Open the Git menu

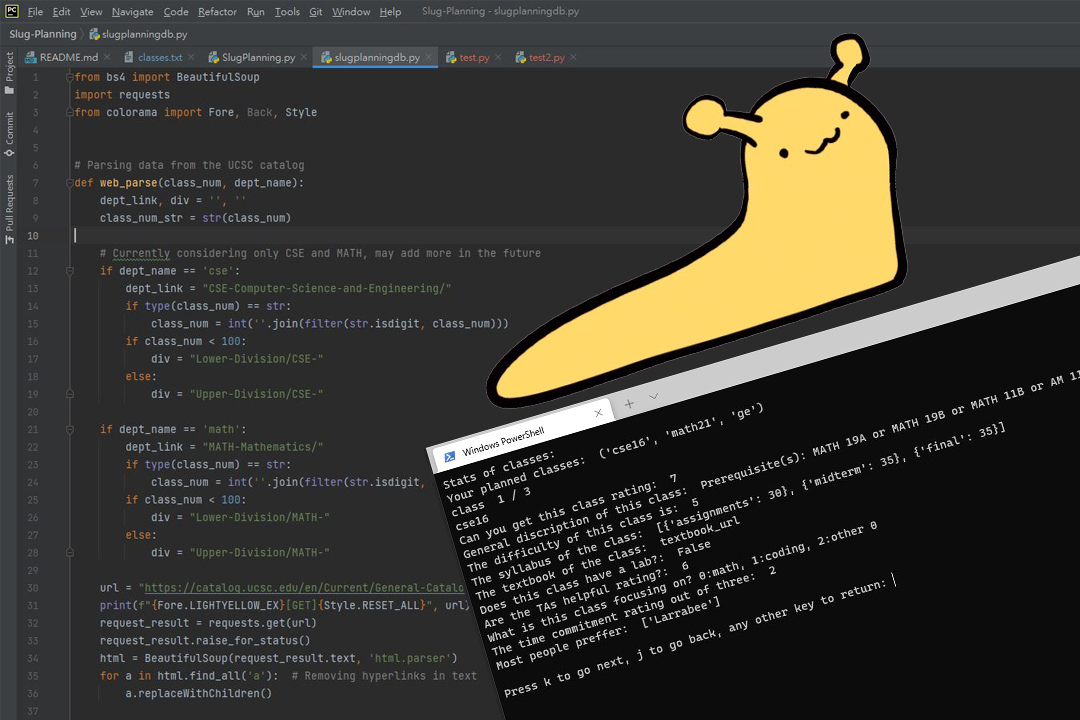315,12
